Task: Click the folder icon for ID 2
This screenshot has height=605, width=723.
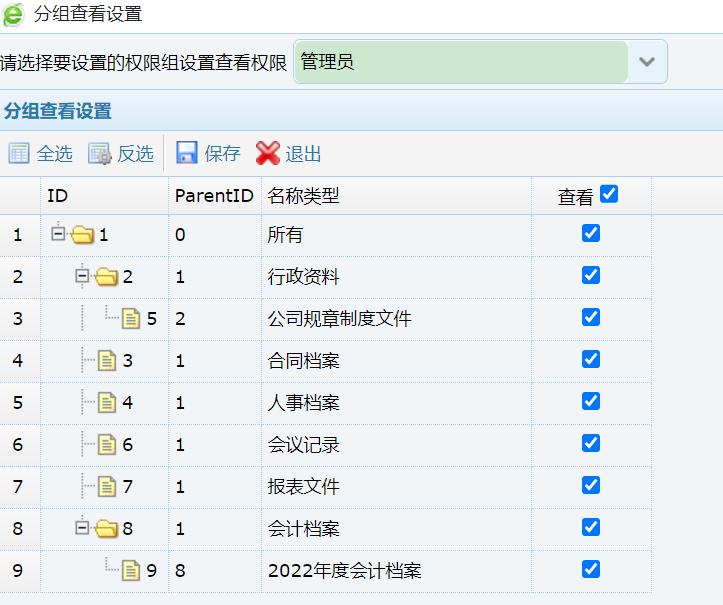Action: [106, 277]
